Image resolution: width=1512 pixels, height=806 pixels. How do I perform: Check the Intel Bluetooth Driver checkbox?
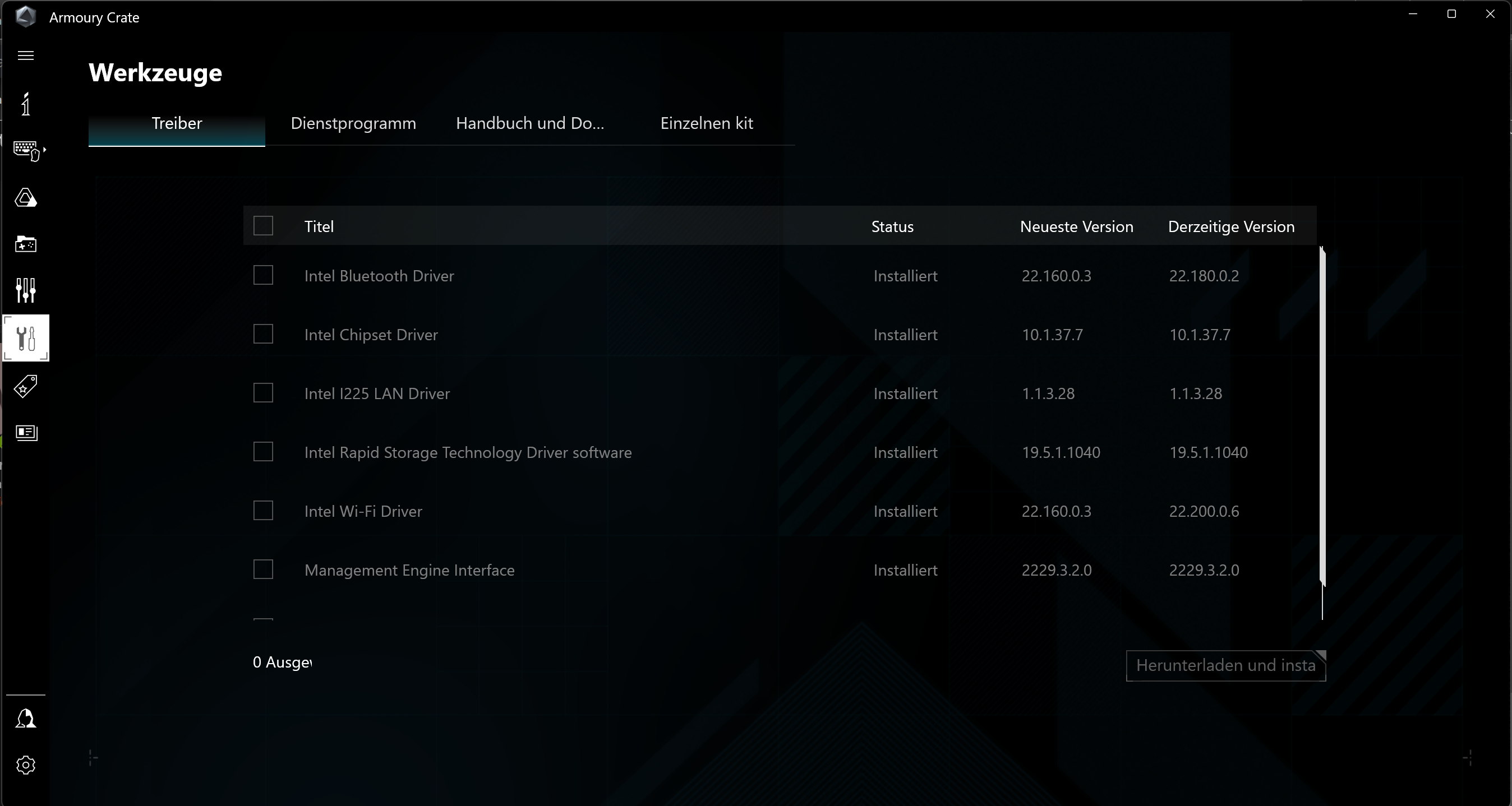(x=263, y=275)
